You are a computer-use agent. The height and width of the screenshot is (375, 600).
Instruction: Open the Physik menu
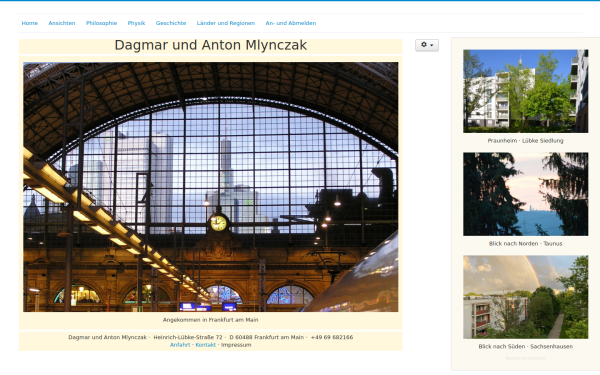point(136,23)
